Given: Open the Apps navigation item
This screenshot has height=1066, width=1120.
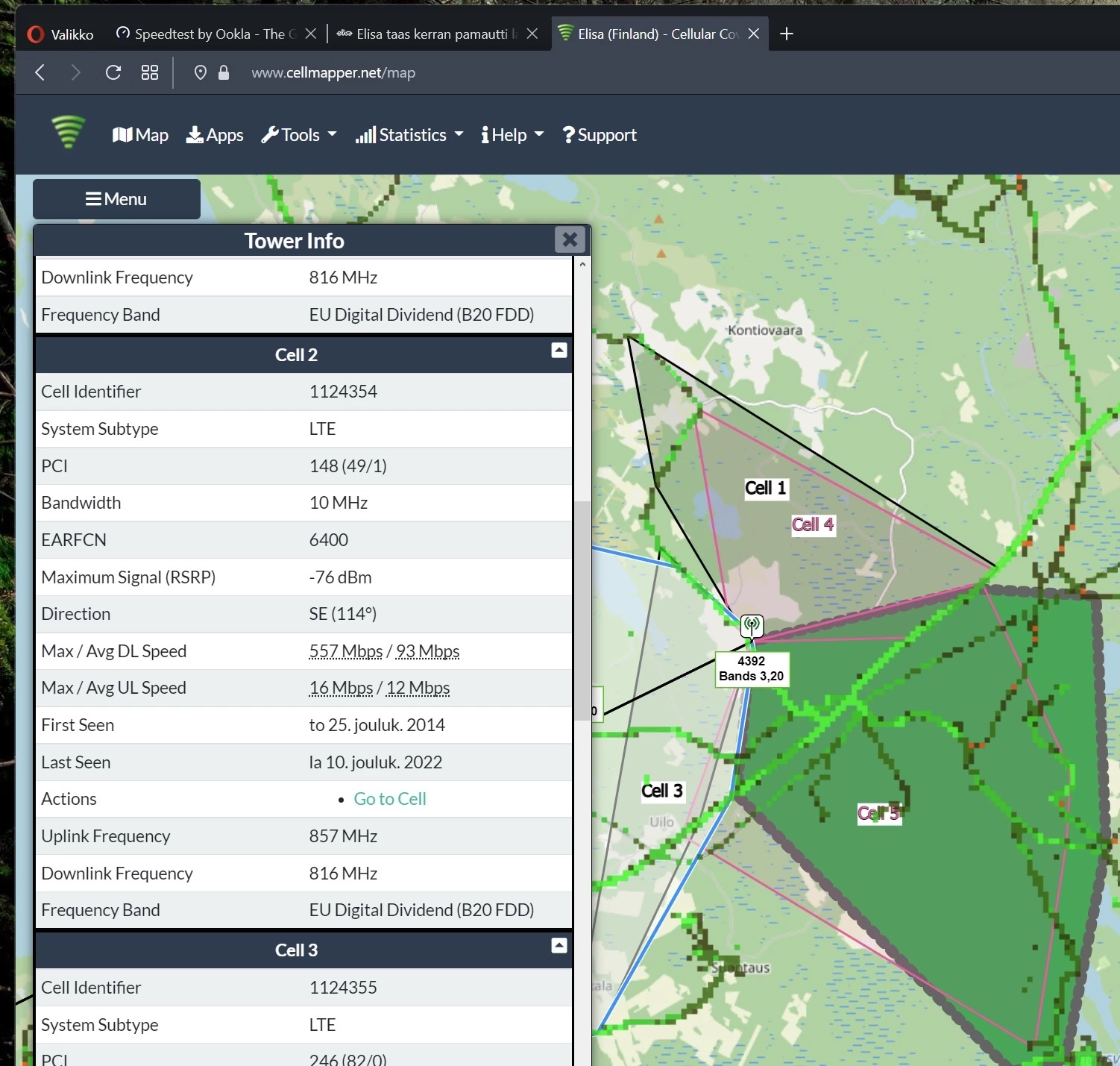Looking at the screenshot, I should pyautogui.click(x=215, y=135).
